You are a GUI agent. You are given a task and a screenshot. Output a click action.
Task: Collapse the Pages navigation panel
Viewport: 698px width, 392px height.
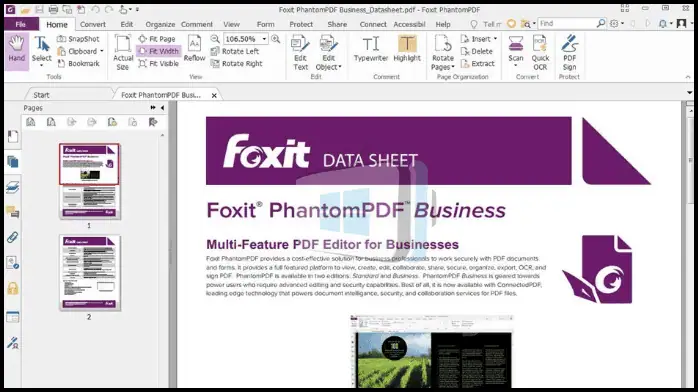(162, 108)
